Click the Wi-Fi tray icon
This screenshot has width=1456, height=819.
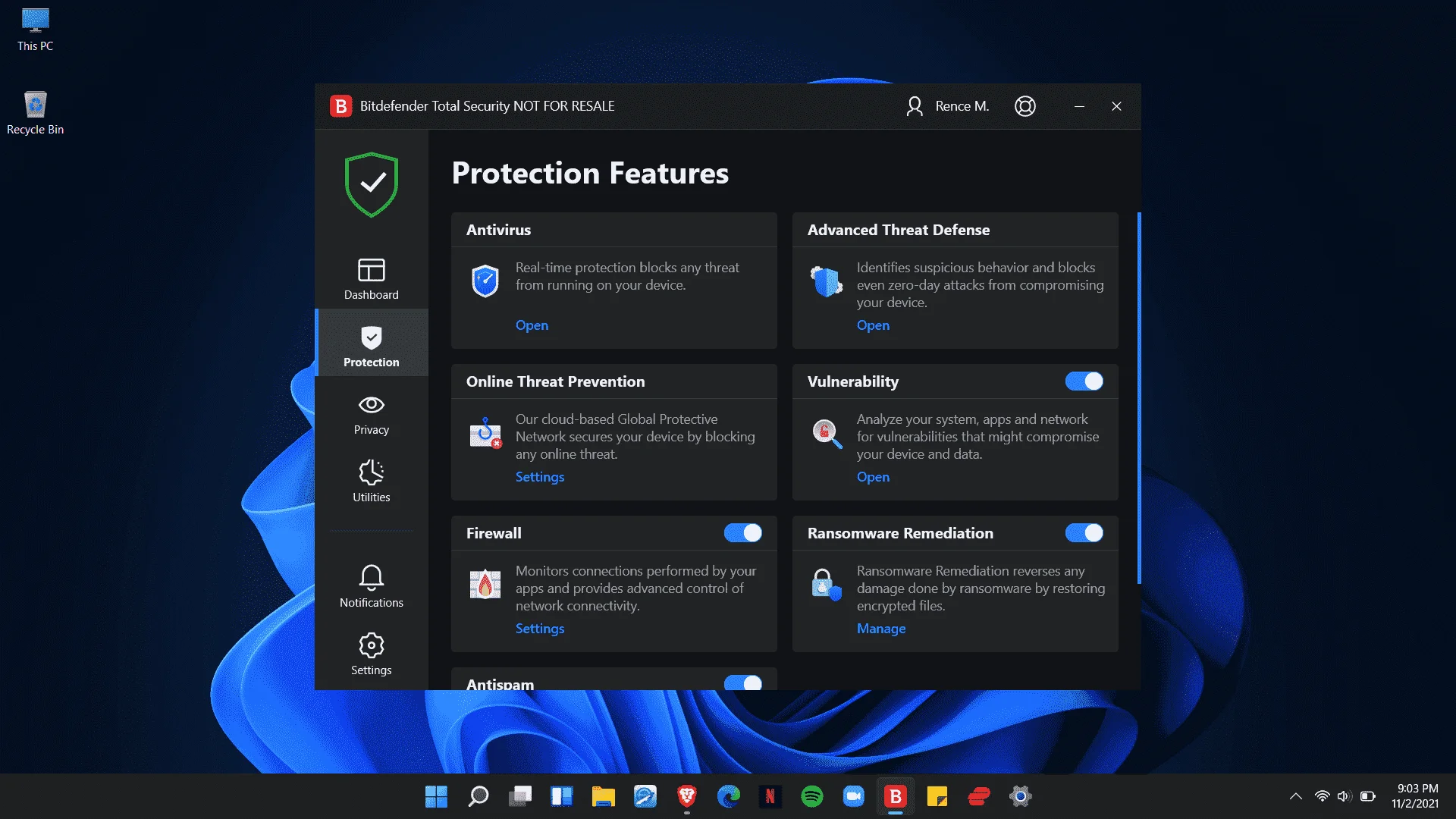(1322, 796)
